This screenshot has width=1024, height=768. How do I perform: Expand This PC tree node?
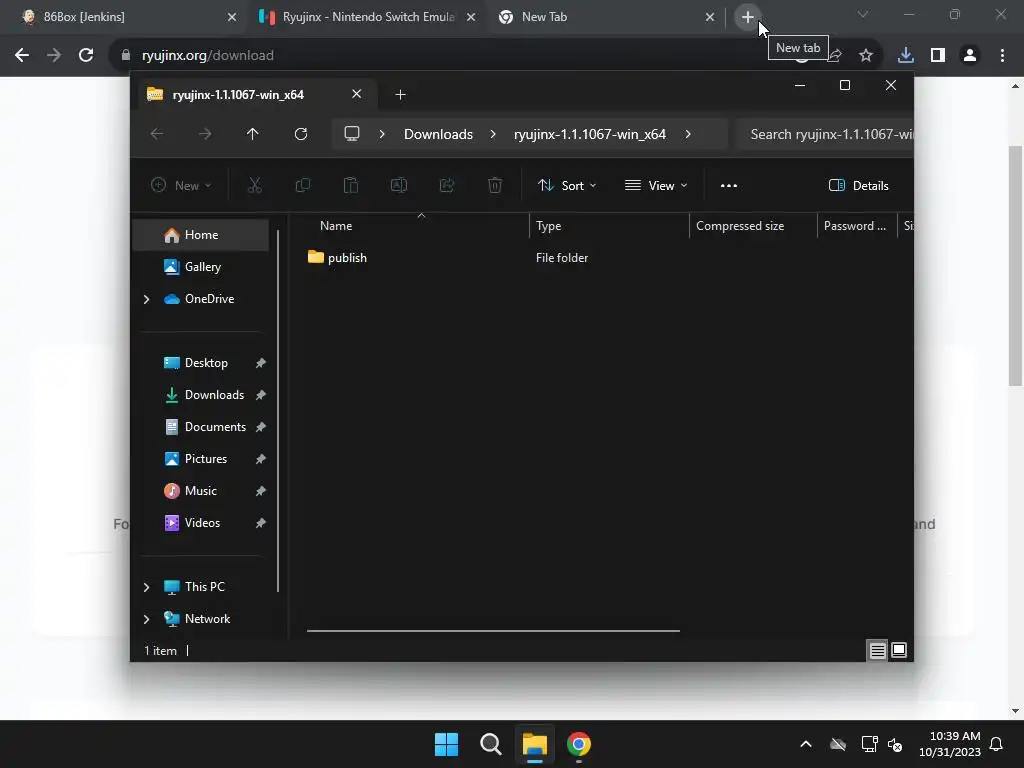click(x=146, y=587)
